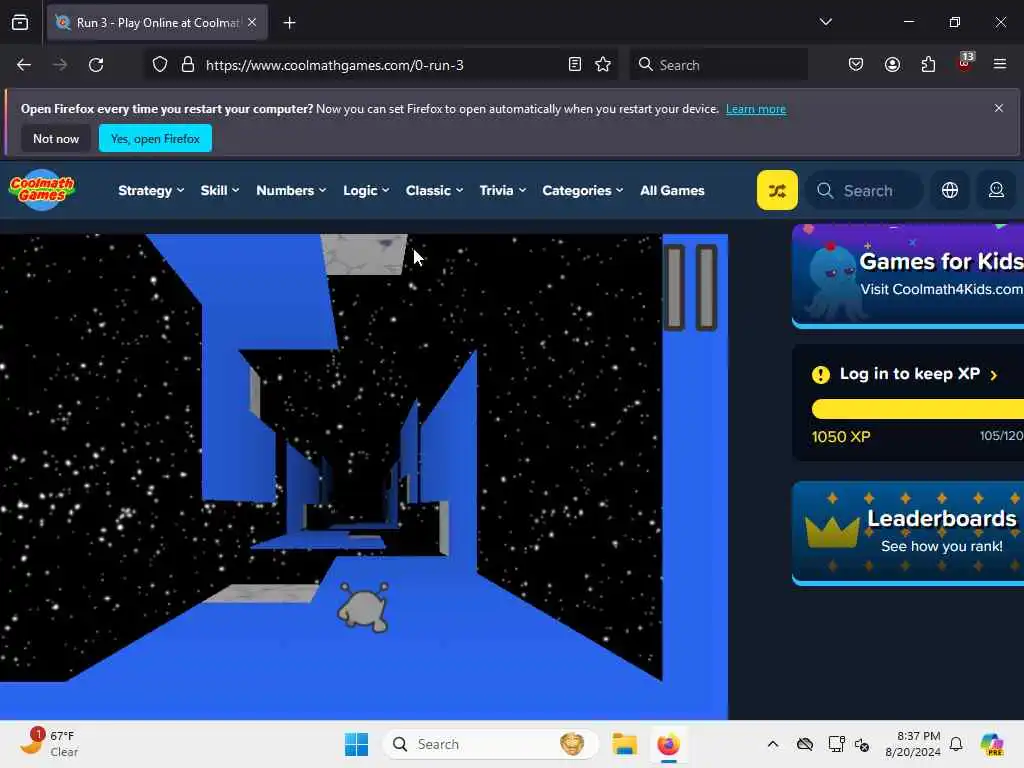Click the site security padlock icon
Image resolution: width=1024 pixels, height=768 pixels.
click(187, 65)
